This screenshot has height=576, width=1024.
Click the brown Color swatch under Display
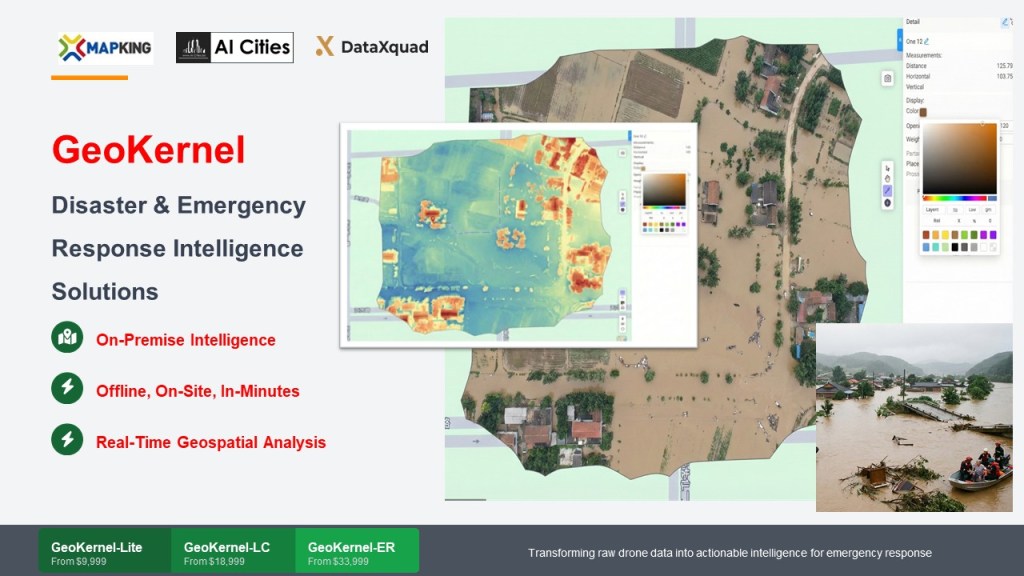(923, 112)
